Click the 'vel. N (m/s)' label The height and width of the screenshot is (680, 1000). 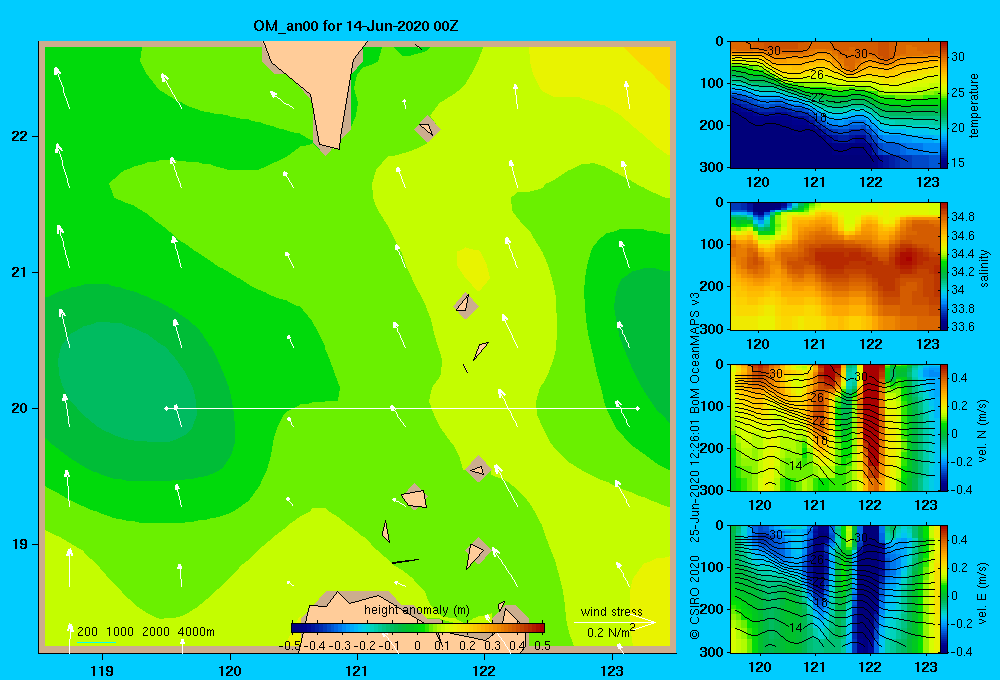click(x=982, y=431)
